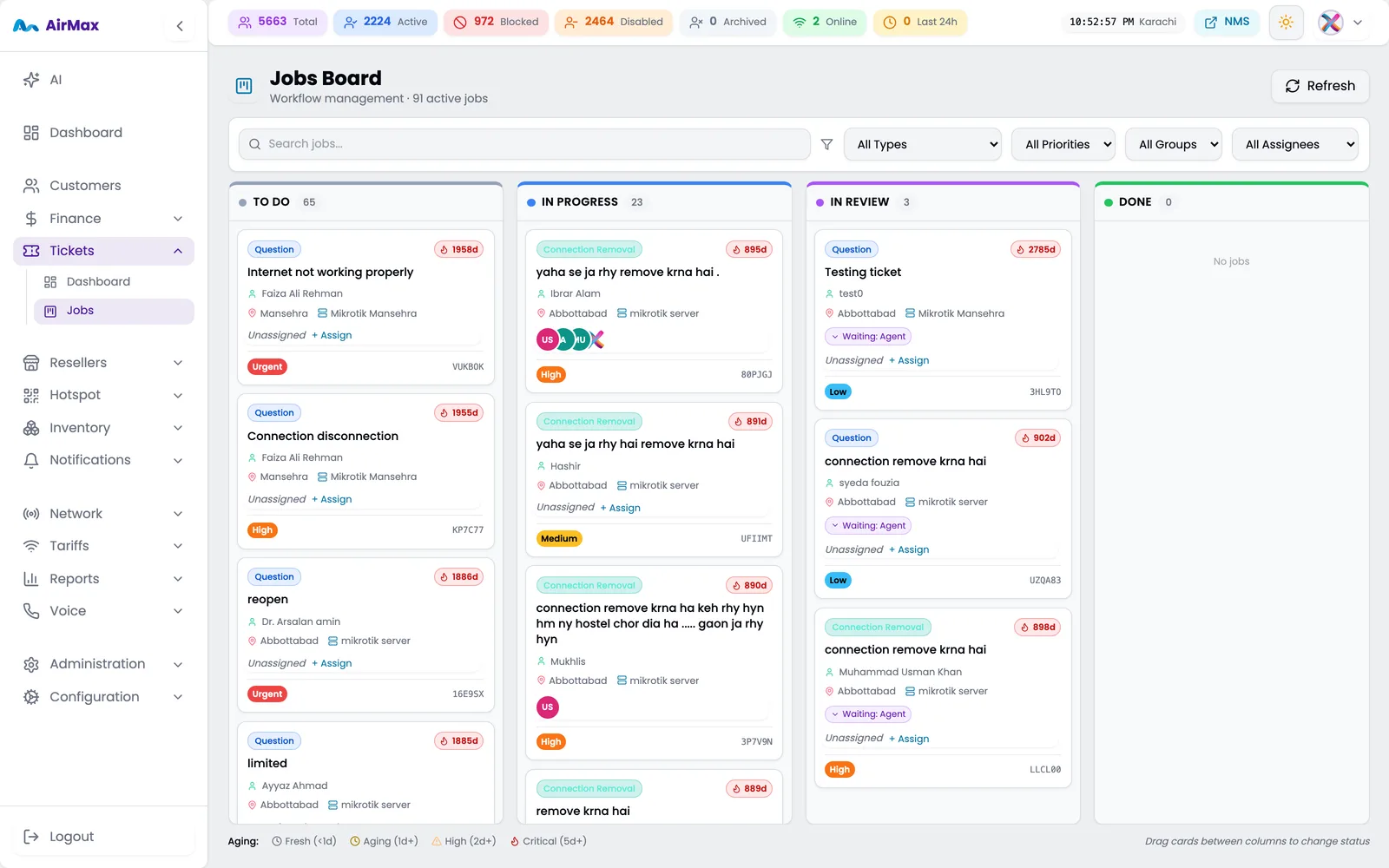Open Customers page
The image size is (1389, 868).
[x=104, y=186]
